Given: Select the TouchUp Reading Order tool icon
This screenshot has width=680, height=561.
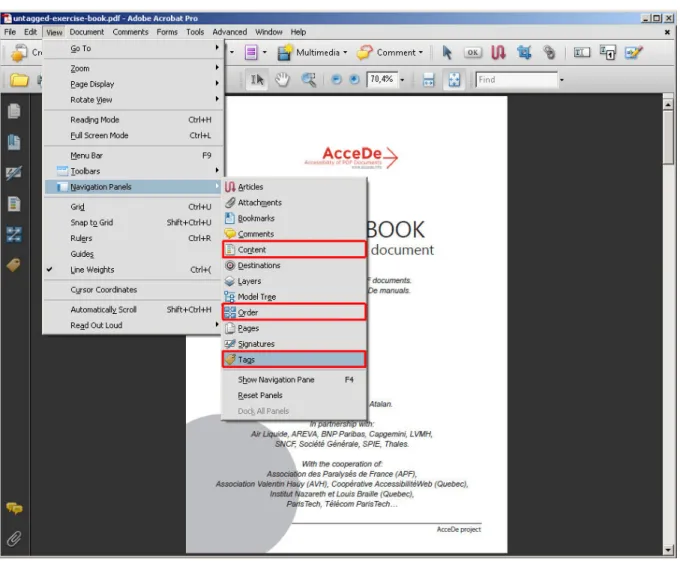Looking at the screenshot, I should pyautogui.click(x=608, y=53).
